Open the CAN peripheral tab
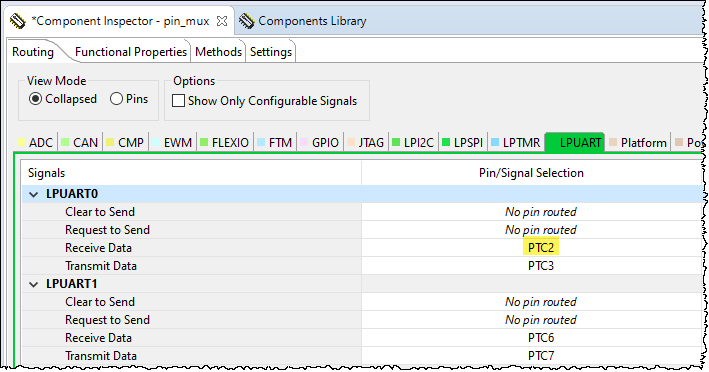 pyautogui.click(x=80, y=143)
